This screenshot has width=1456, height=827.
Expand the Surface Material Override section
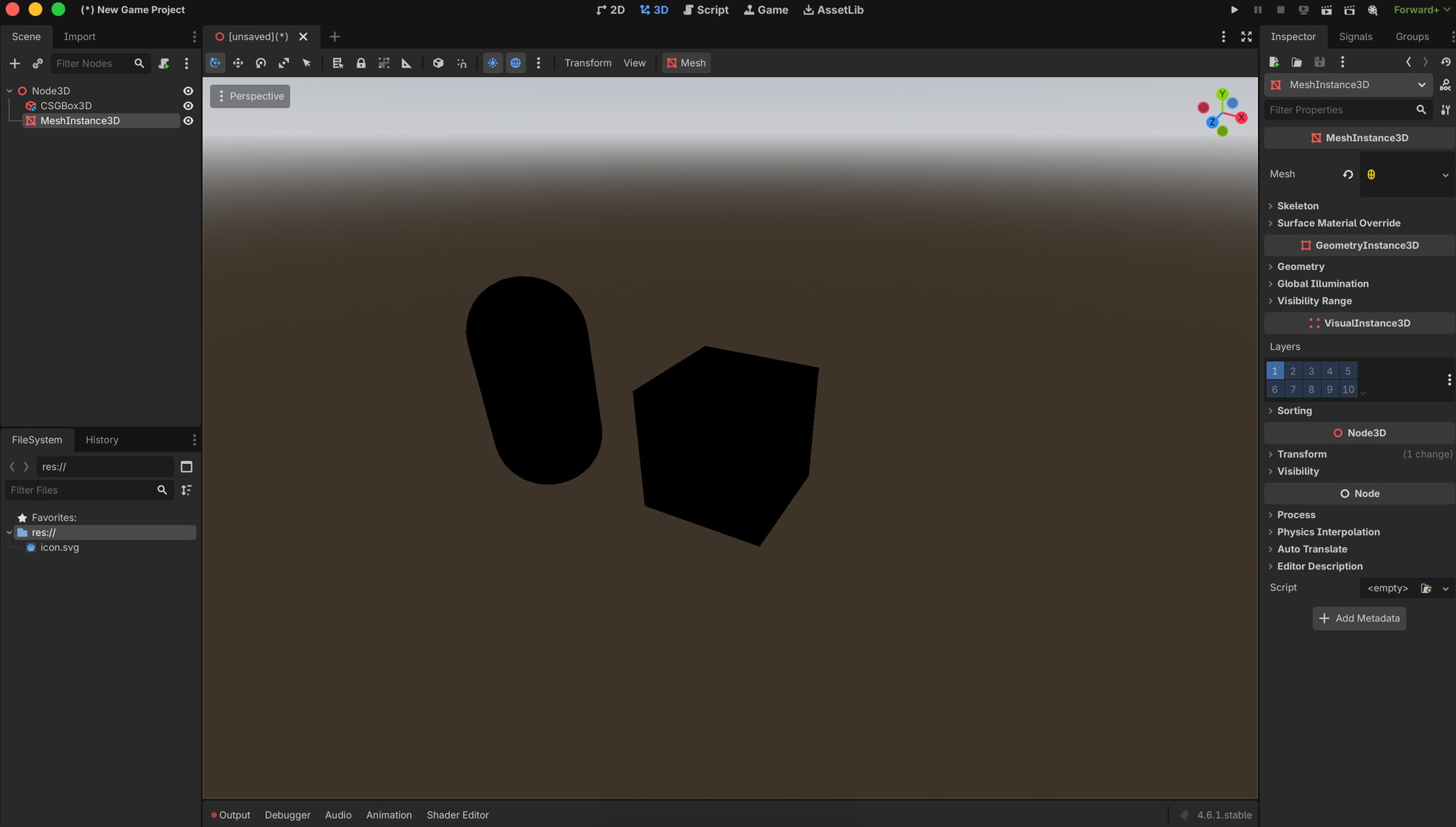click(1338, 223)
